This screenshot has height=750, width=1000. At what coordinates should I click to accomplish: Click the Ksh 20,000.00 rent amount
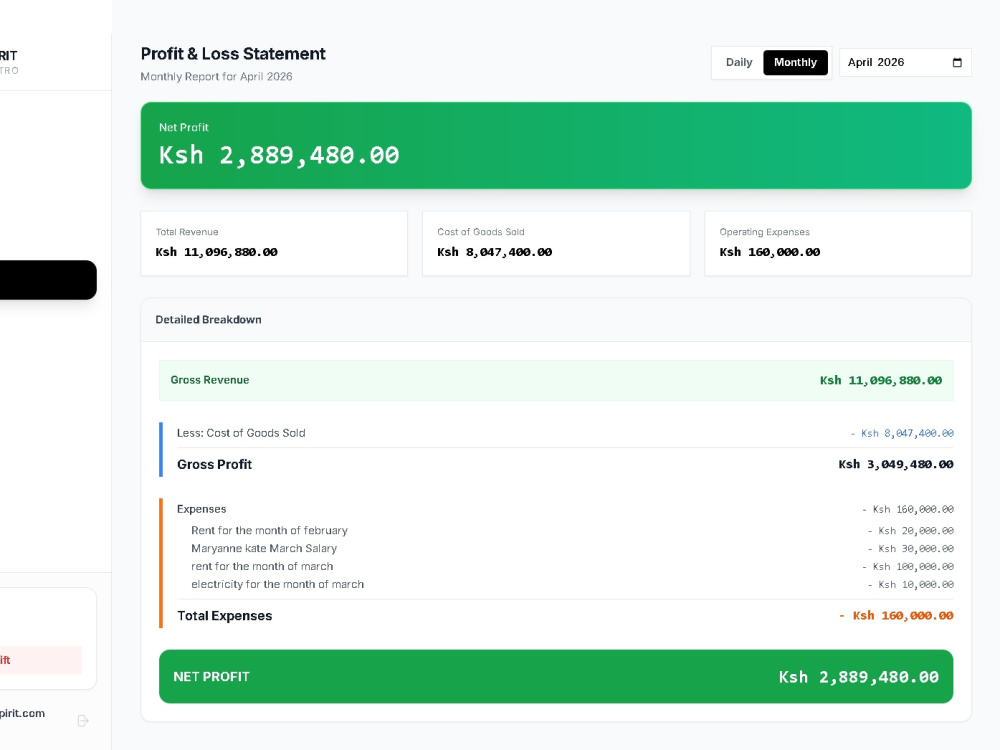click(x=911, y=531)
